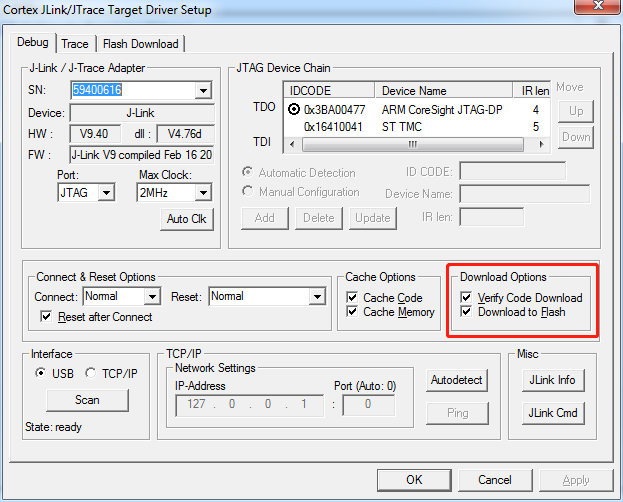623x502 pixels.
Task: Click the Ping button
Action: (x=457, y=413)
